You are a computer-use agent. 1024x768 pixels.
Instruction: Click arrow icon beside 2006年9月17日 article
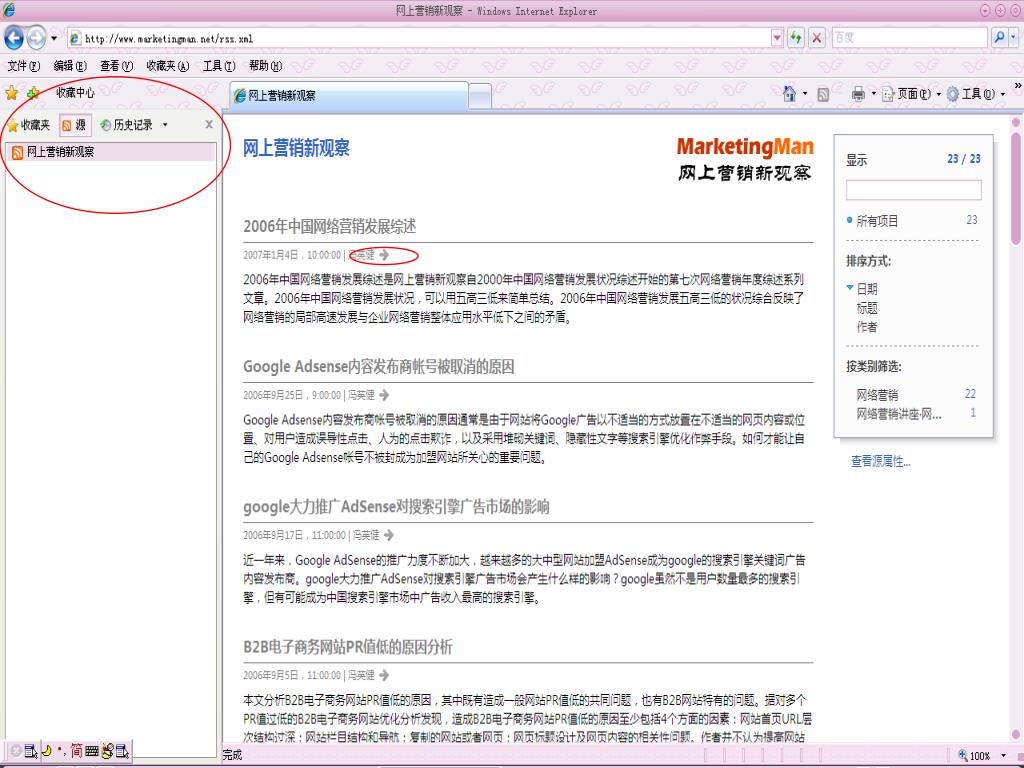[x=389, y=535]
